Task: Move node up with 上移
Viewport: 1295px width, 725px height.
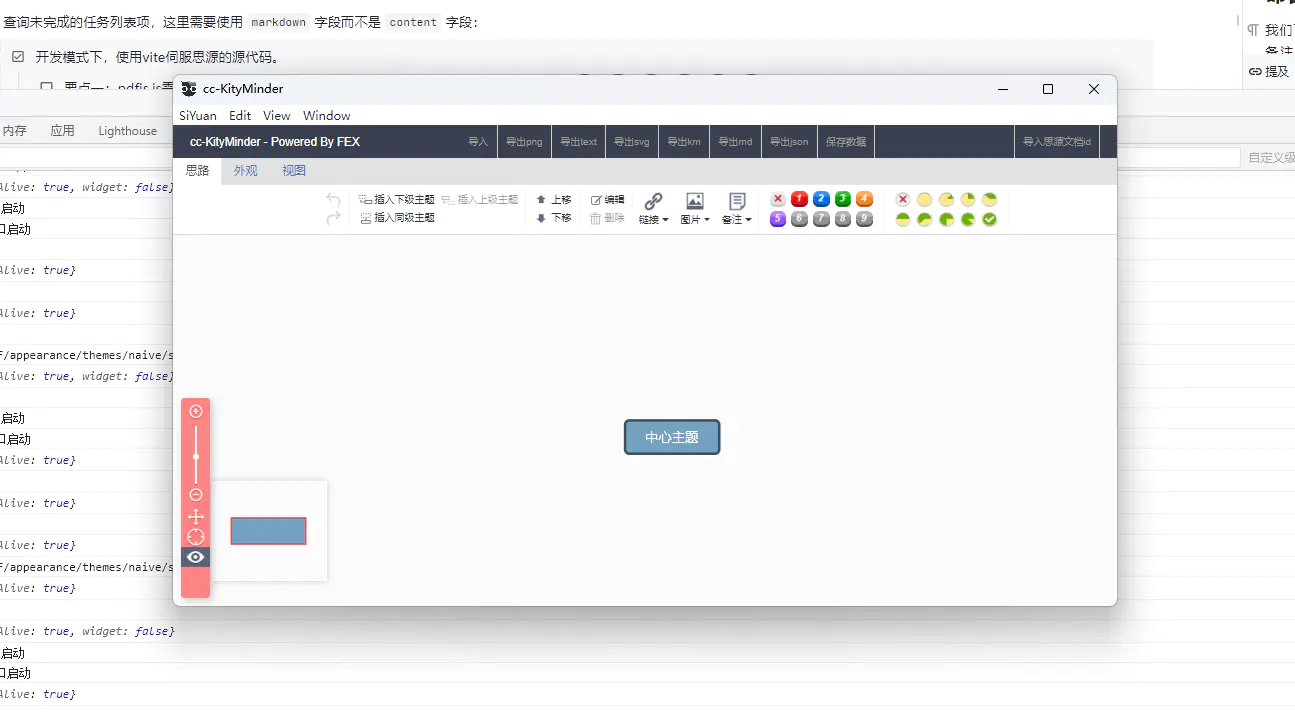Action: (x=554, y=200)
